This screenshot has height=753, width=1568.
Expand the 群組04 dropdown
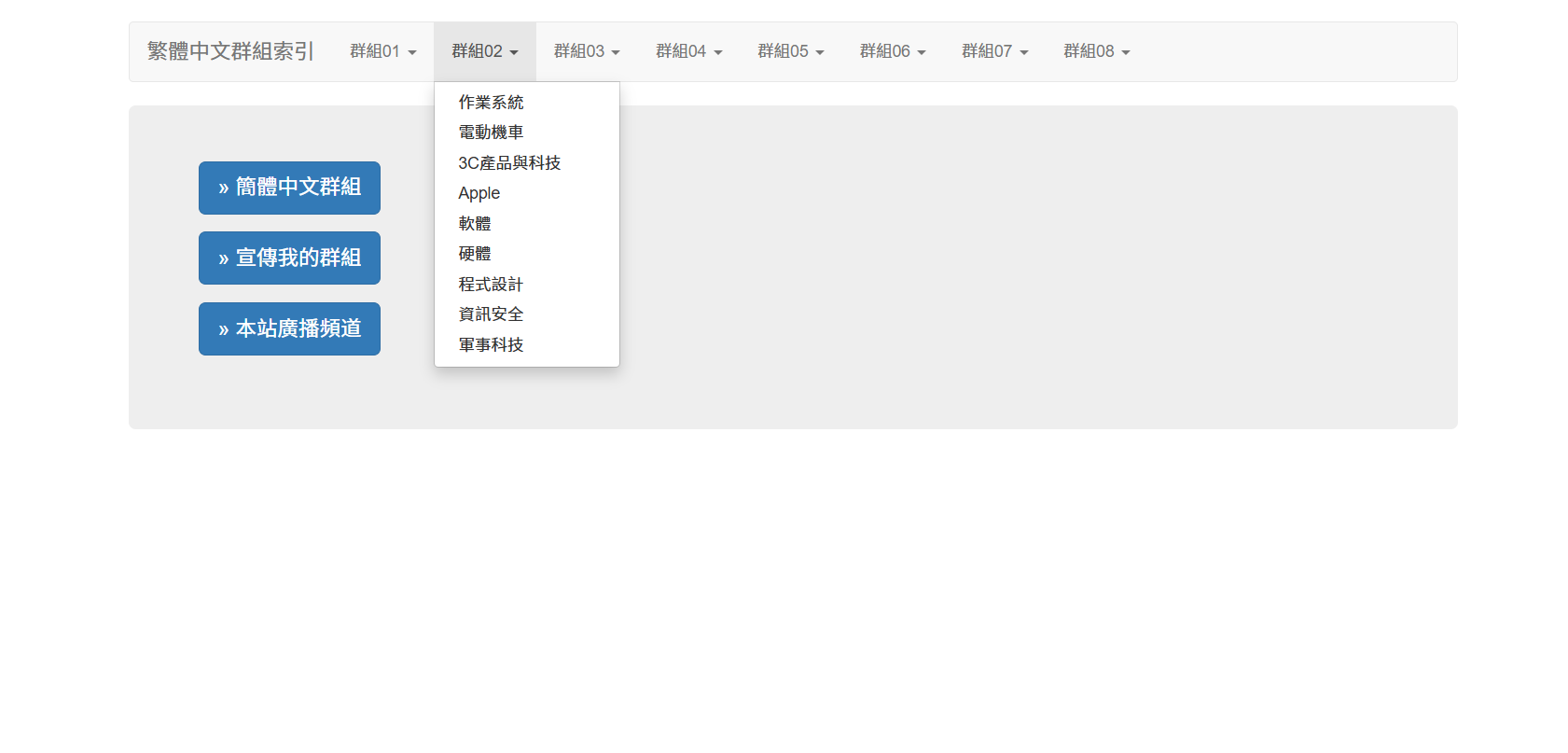(689, 51)
